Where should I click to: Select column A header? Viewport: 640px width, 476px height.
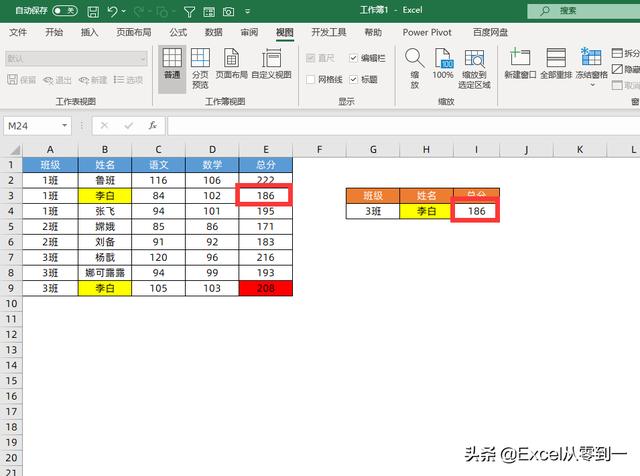[50, 150]
